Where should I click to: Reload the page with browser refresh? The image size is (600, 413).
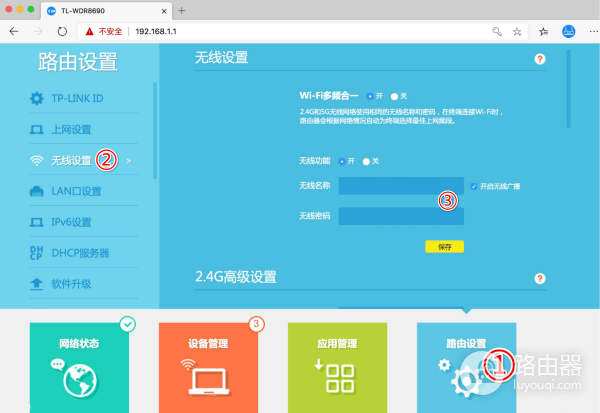pyautogui.click(x=62, y=31)
